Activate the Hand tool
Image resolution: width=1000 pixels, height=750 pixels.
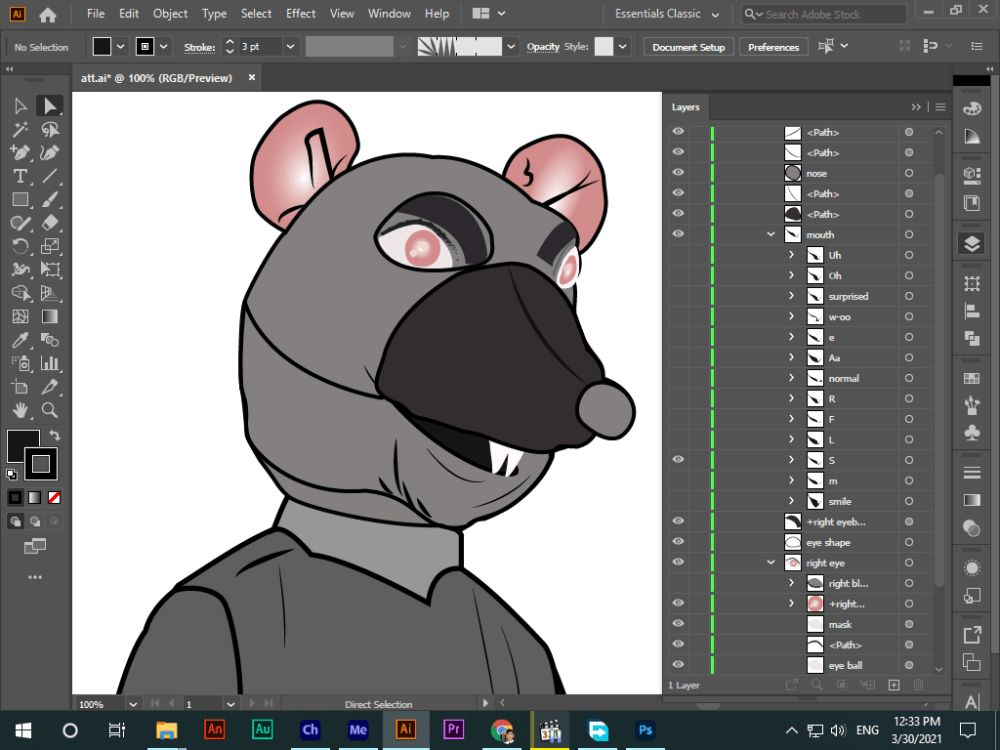tap(20, 410)
